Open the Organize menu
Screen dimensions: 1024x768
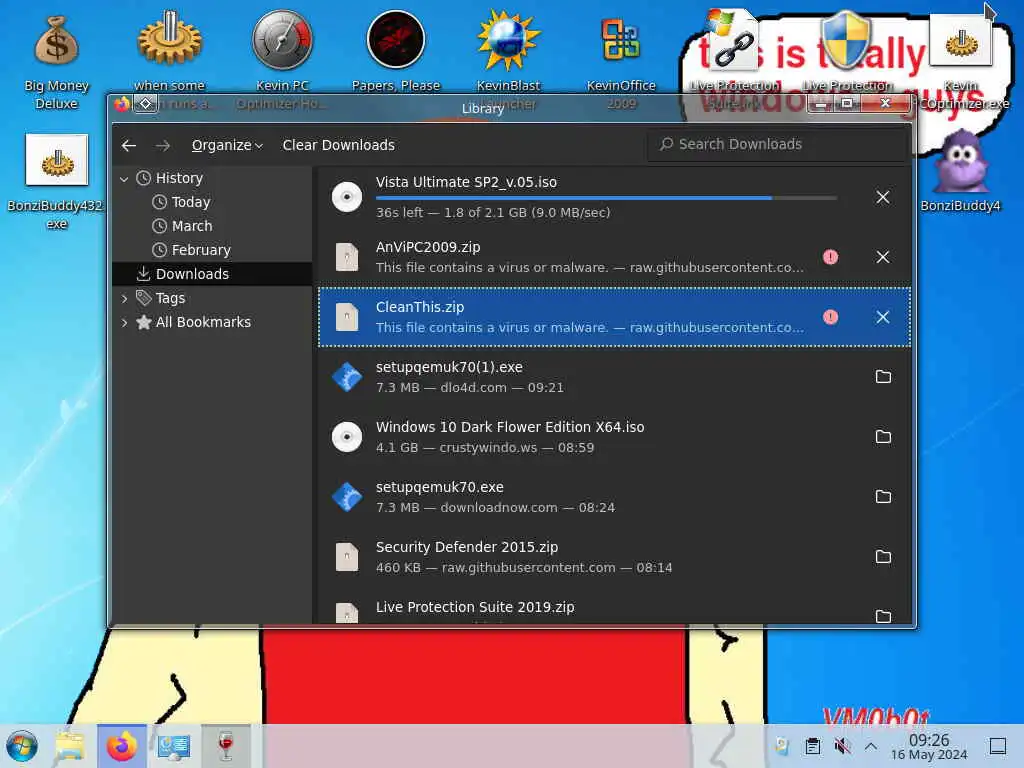coord(227,145)
